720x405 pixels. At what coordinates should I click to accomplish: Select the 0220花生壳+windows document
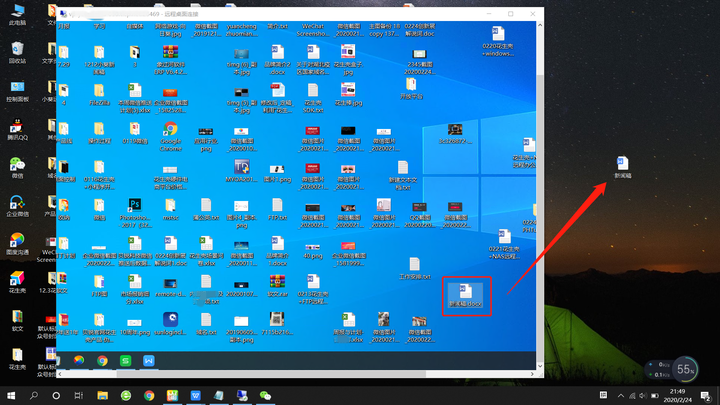498,41
